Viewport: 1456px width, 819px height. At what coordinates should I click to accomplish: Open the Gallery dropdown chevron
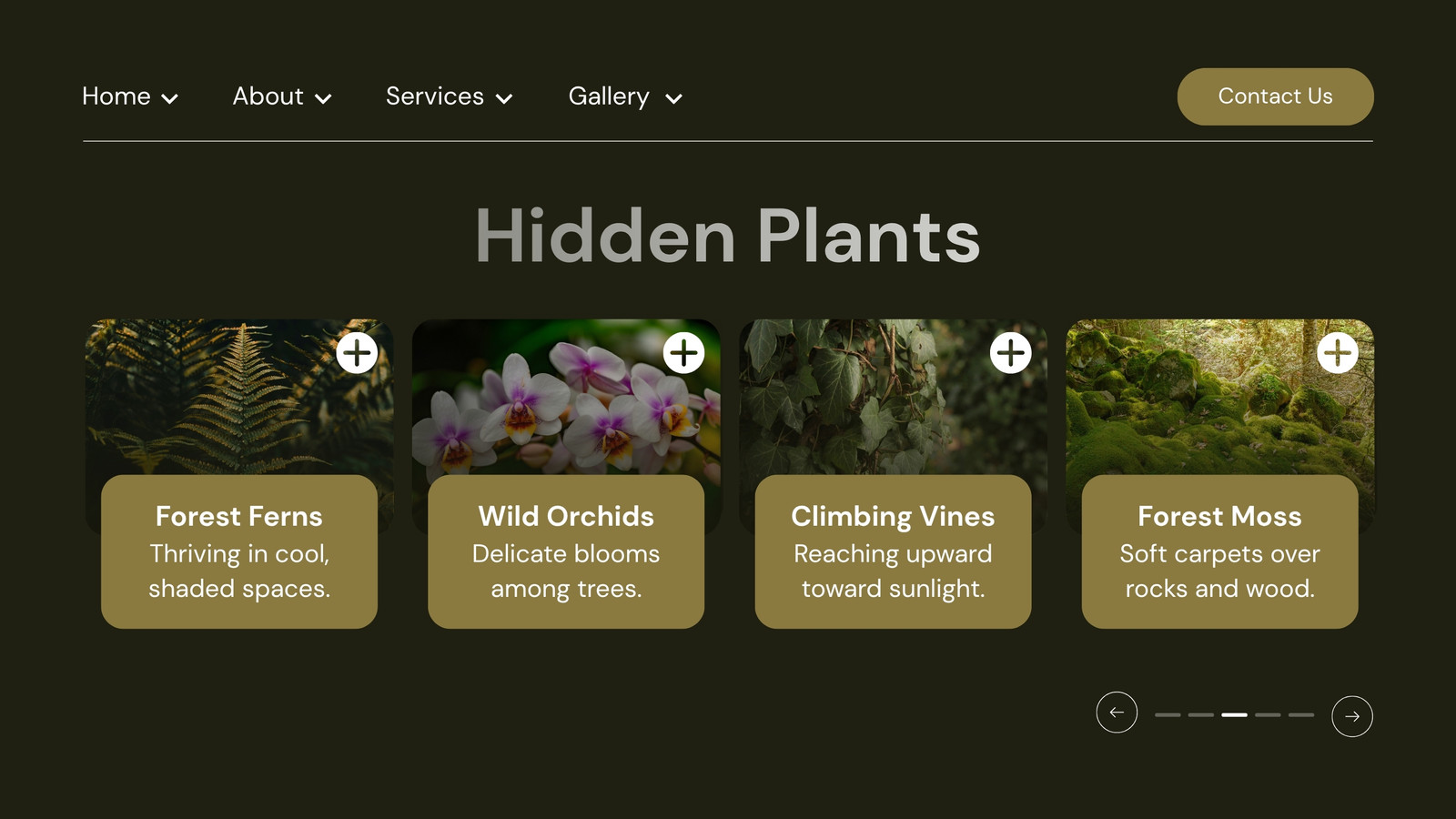[x=673, y=98]
